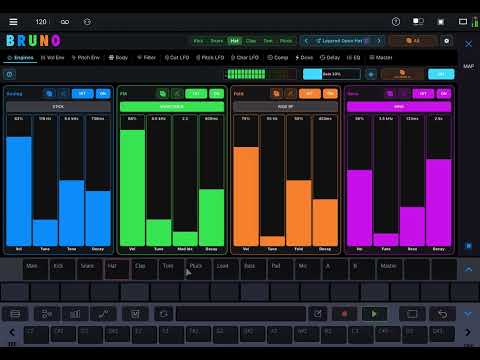Select the Kick track pad

(63, 269)
